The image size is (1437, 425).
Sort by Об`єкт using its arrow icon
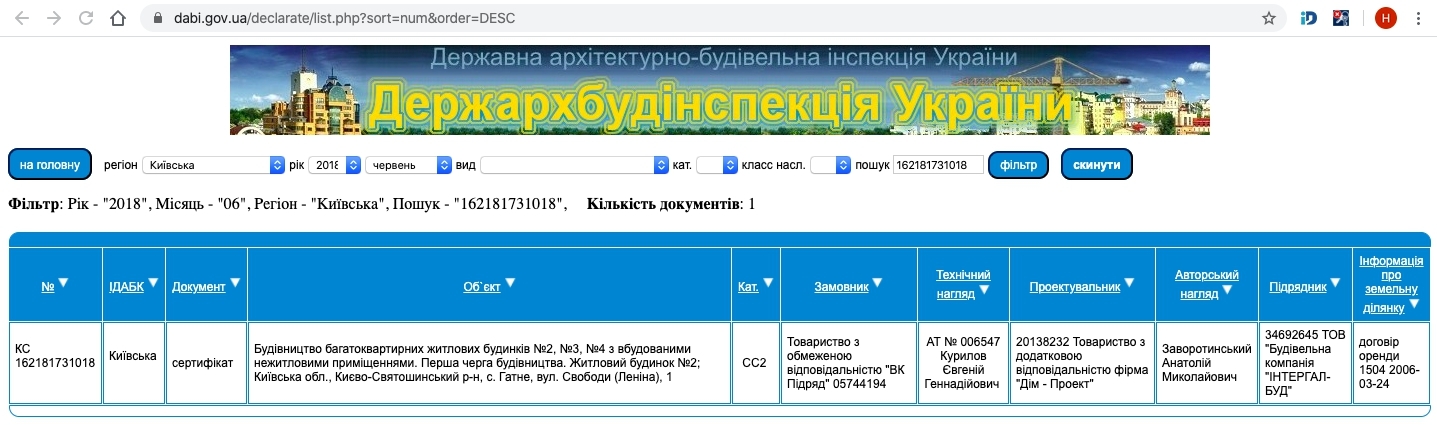(510, 283)
